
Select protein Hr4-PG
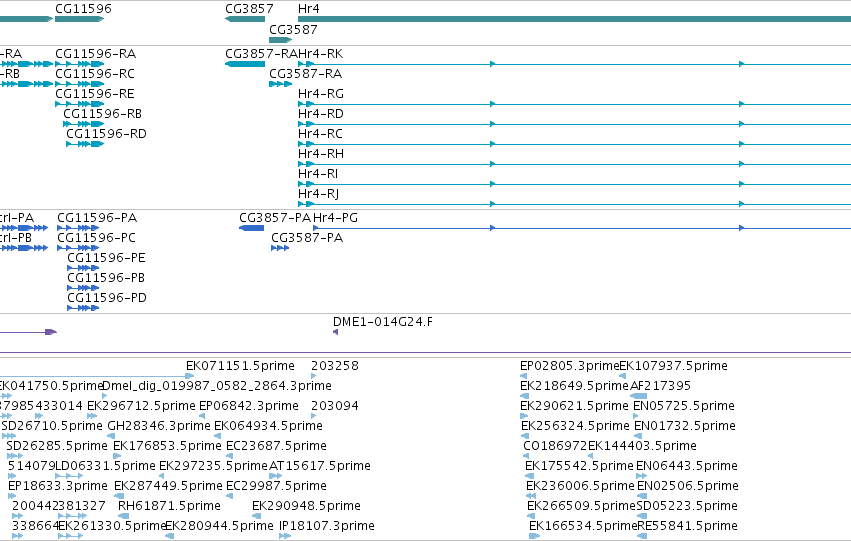(335, 218)
